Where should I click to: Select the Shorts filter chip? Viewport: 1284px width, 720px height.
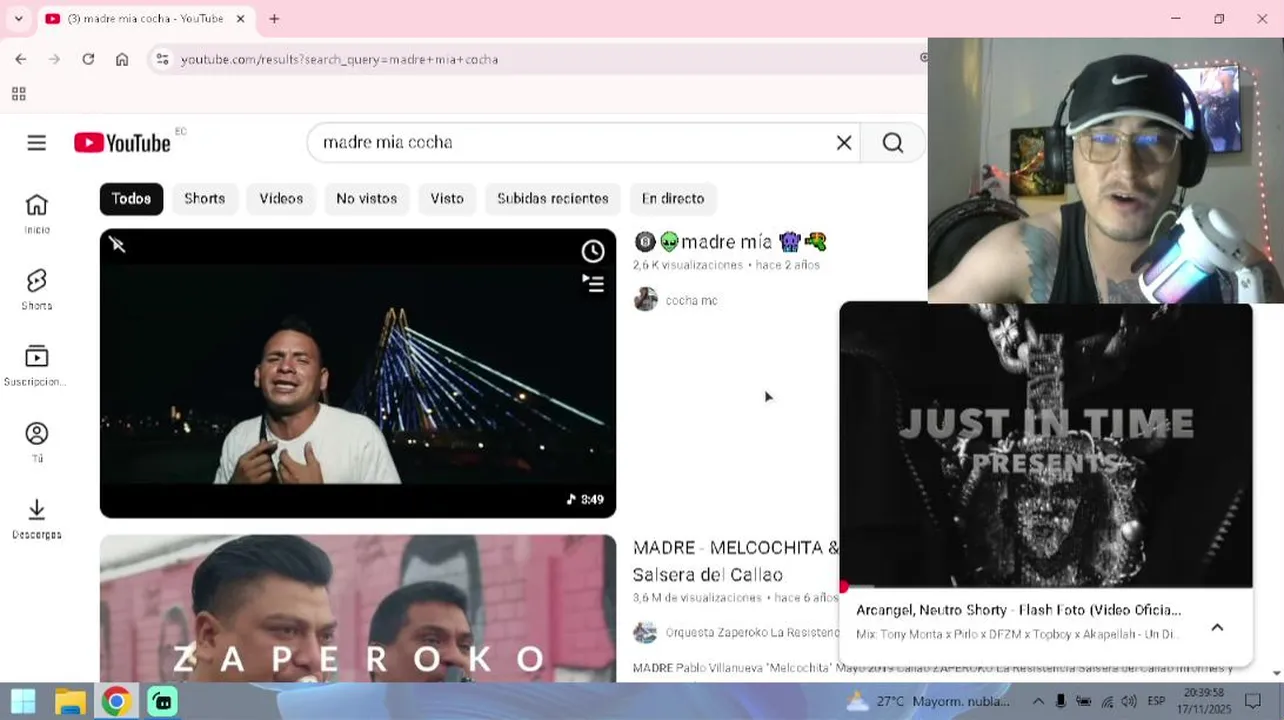204,199
